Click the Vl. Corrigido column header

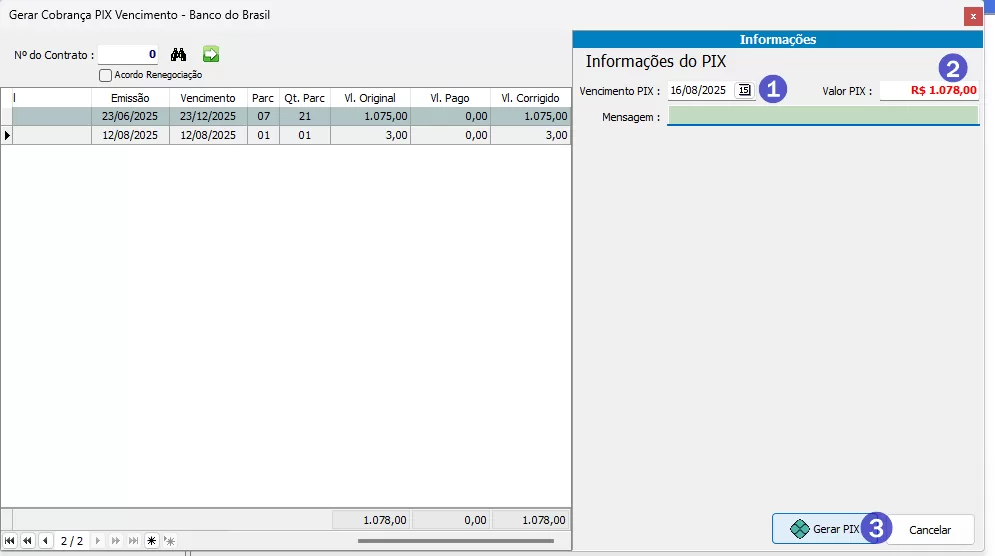click(x=530, y=98)
